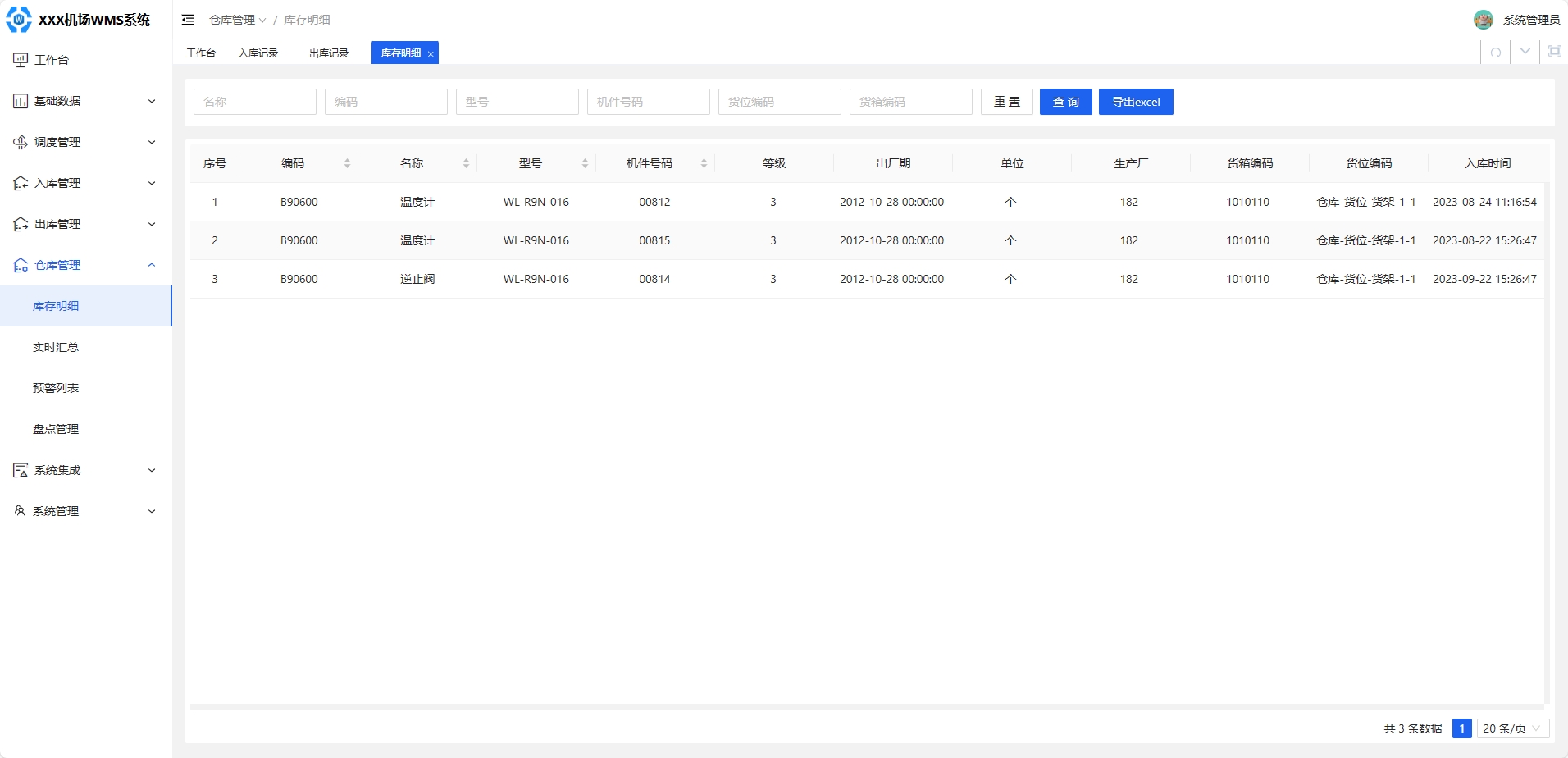Click the table horizontal scrollbar
The width and height of the screenshot is (1568, 758).
coord(867,706)
